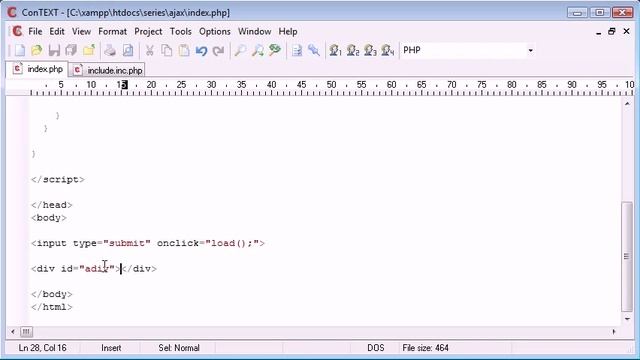Open the Tools menu
Screen dimensions: 640x360
click(x=180, y=31)
